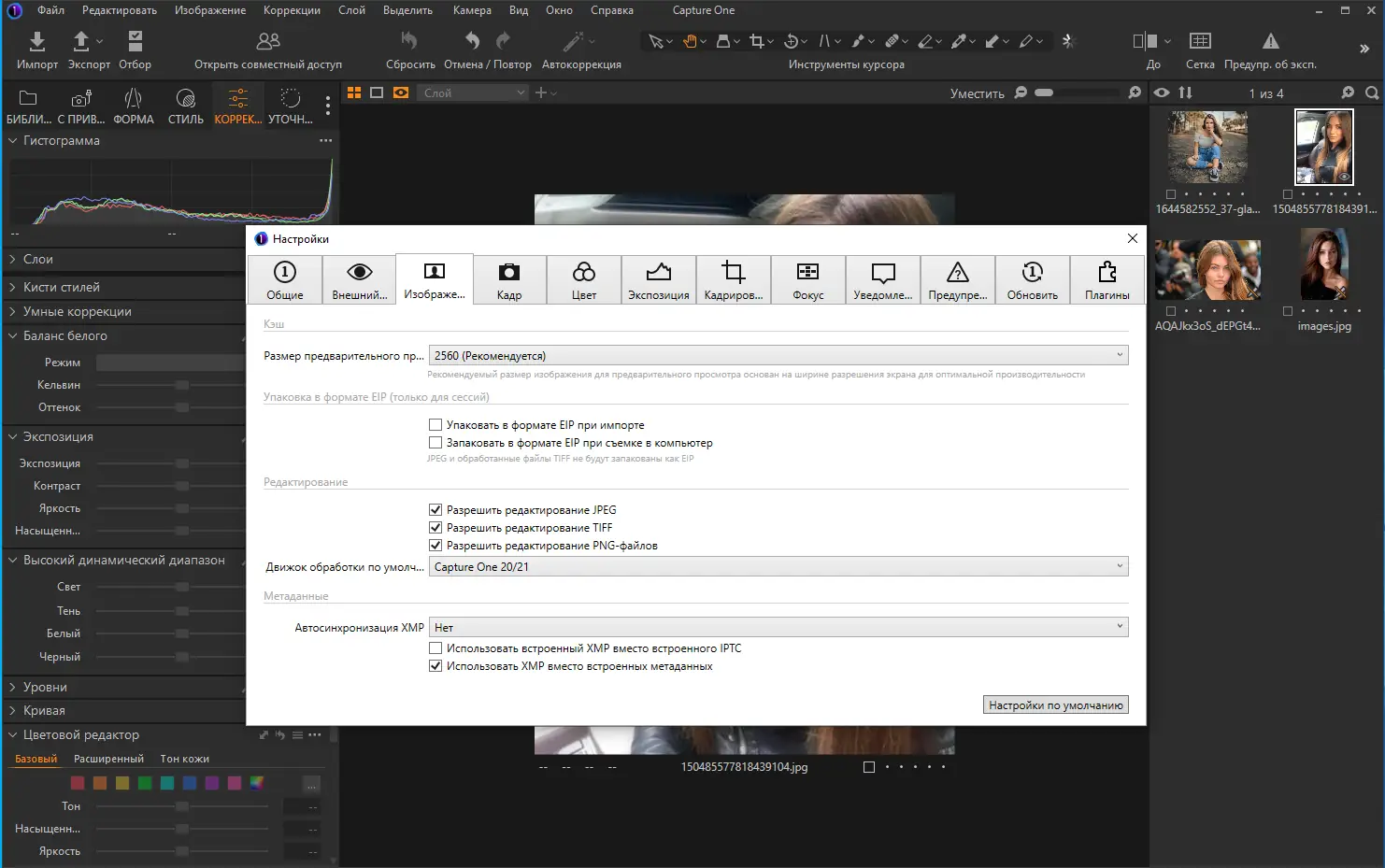Open shared access (Открыть совместный доступ)
The width and height of the screenshot is (1385, 868).
(x=268, y=41)
